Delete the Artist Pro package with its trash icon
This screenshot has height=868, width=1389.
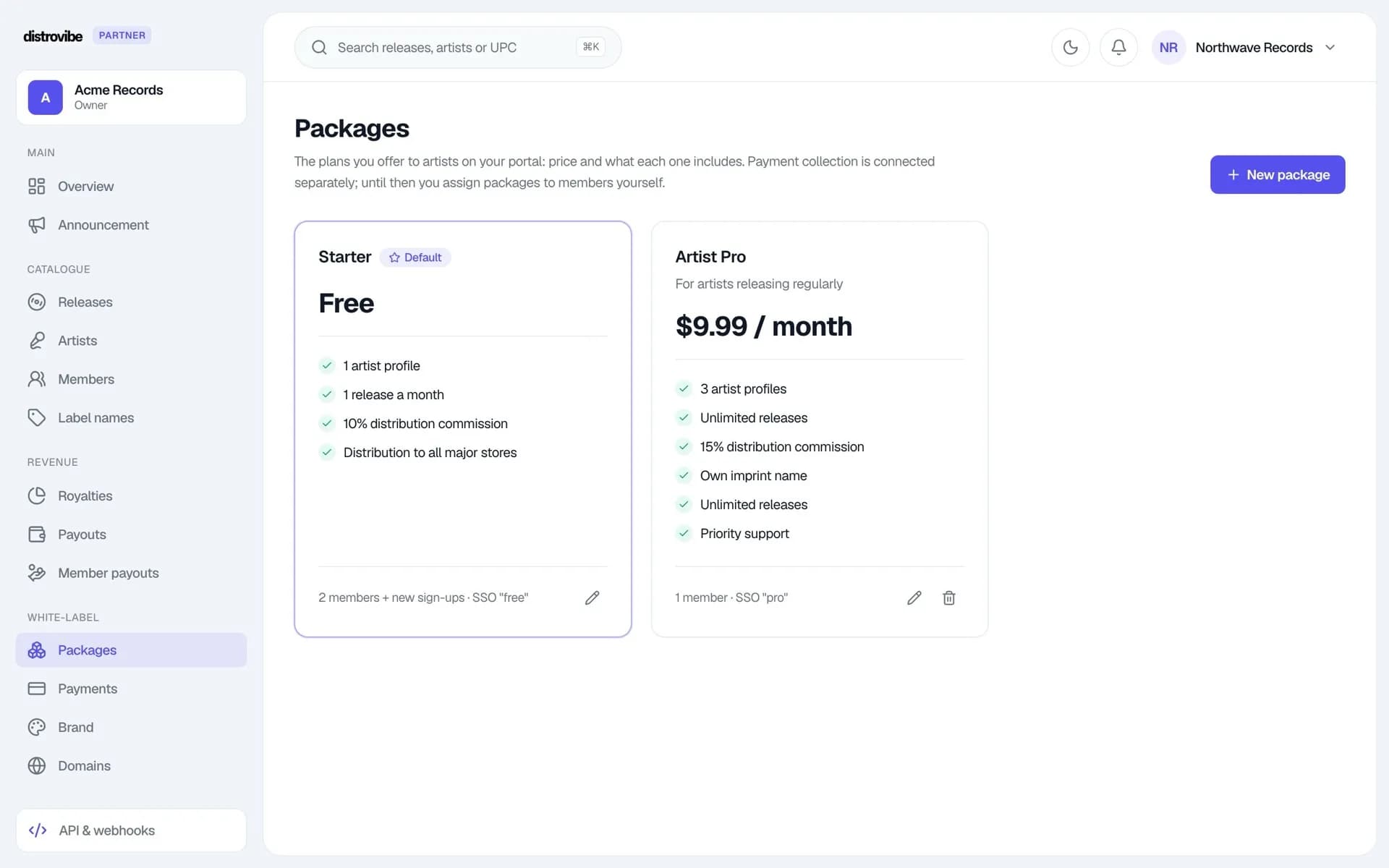[949, 597]
